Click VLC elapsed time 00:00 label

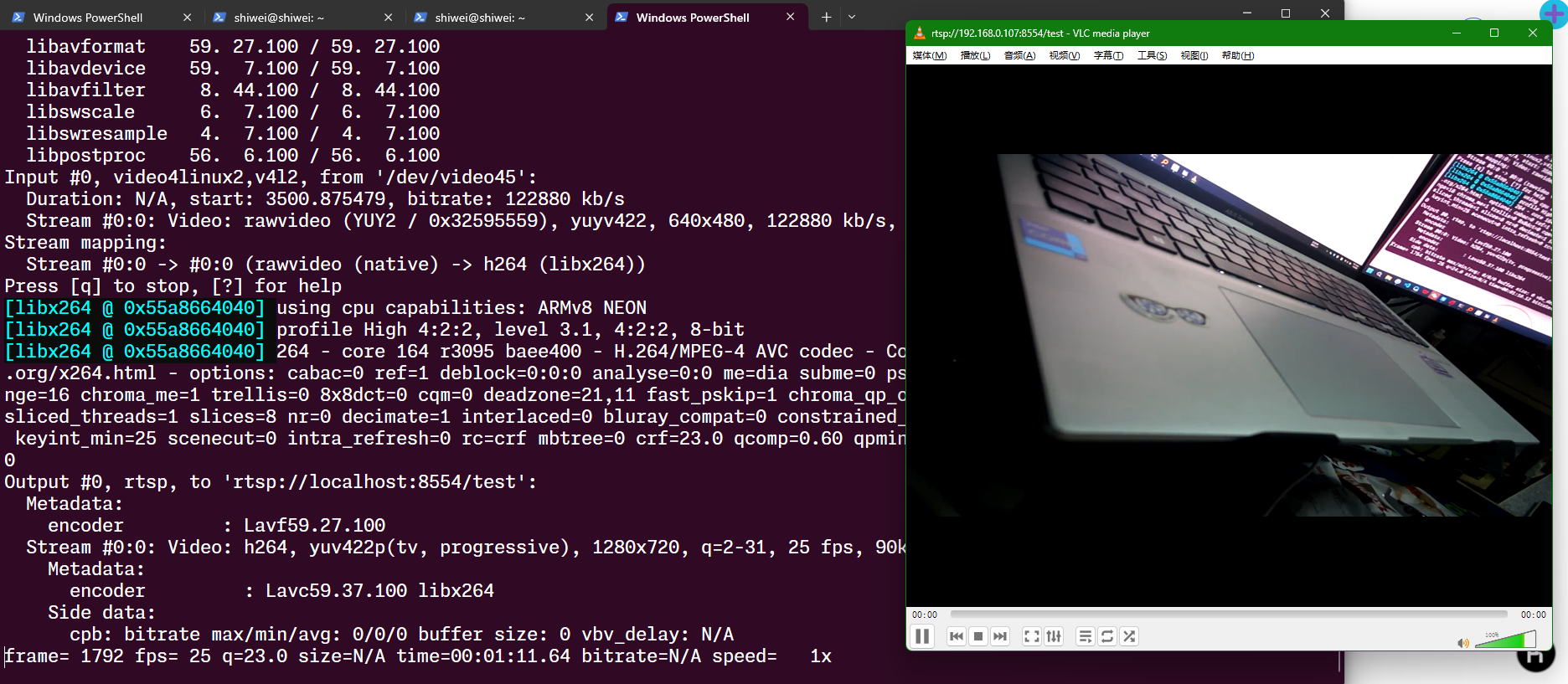[x=925, y=615]
